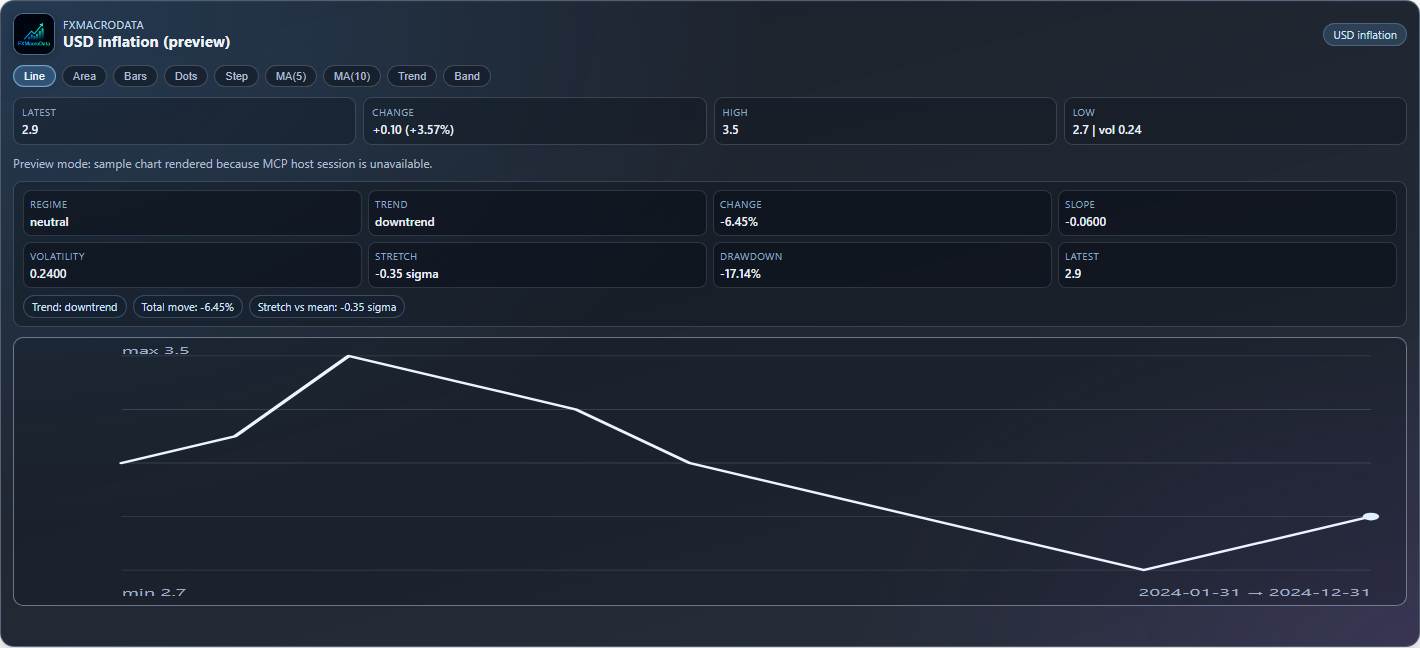This screenshot has width=1420, height=648.
Task: Click the CHANGE +0.10 (+3.57%) card
Action: [x=535, y=121]
